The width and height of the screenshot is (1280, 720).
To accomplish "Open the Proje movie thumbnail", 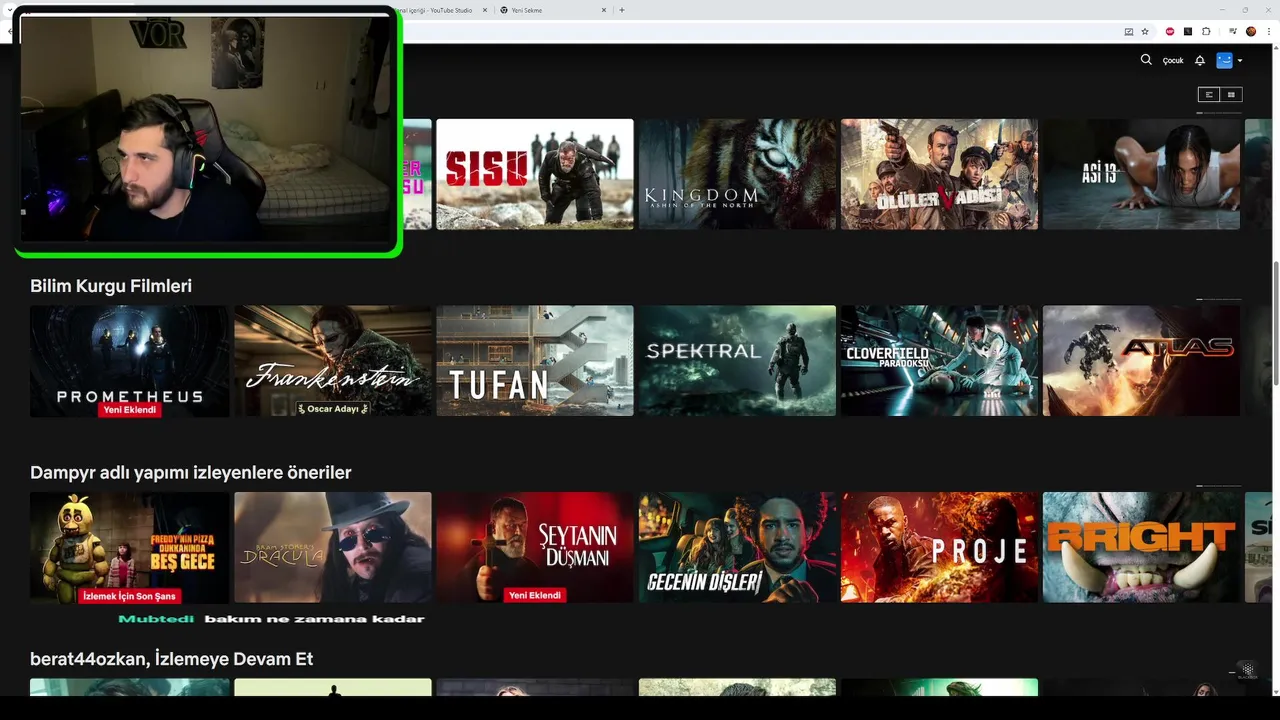I will [x=939, y=547].
